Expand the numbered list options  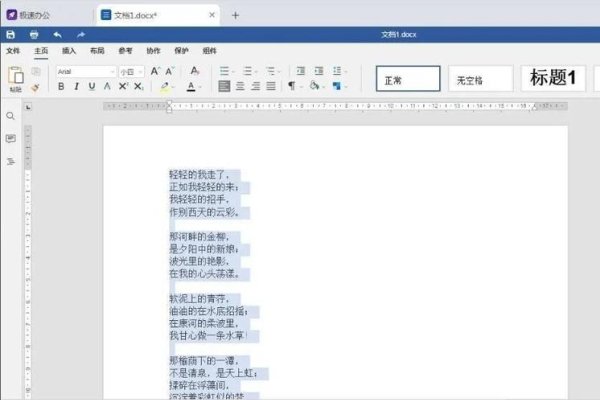256,72
